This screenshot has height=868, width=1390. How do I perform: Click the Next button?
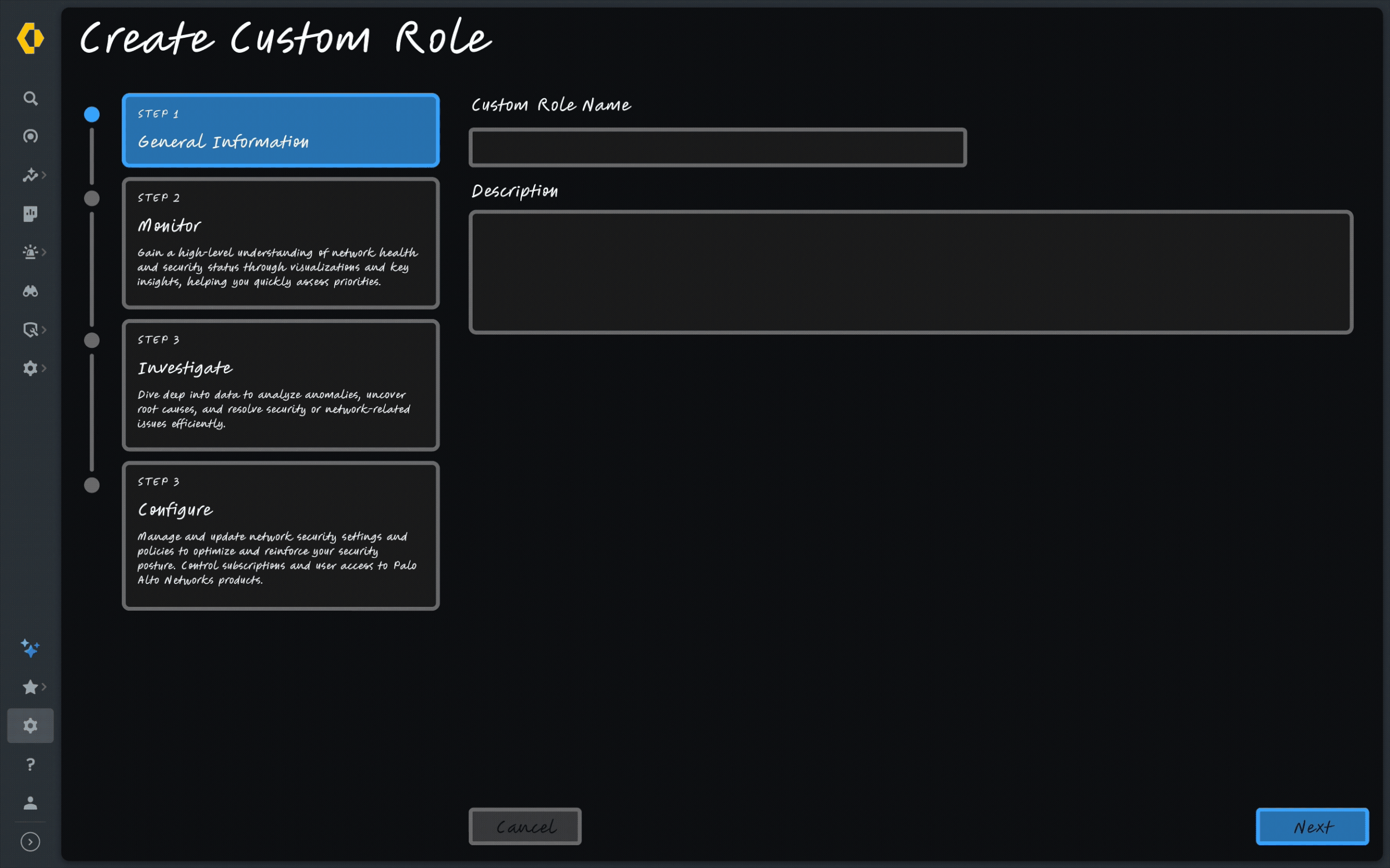pyautogui.click(x=1312, y=826)
